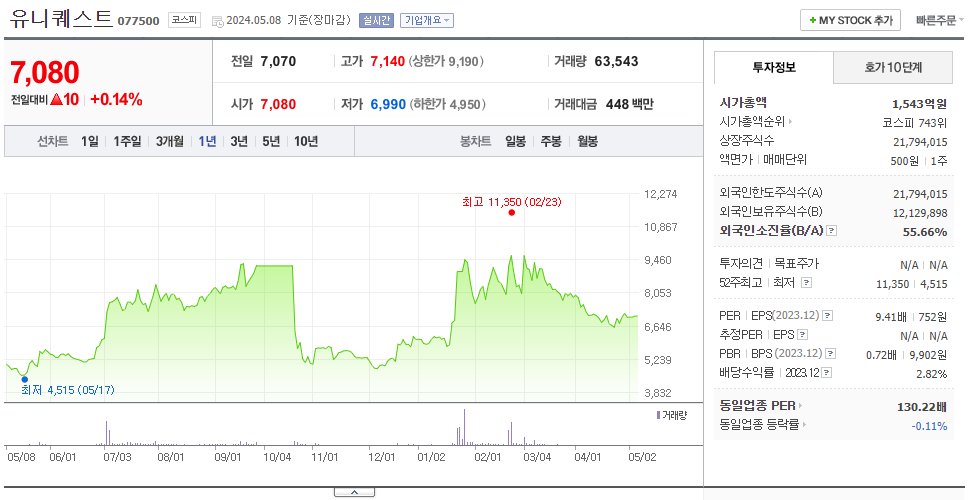This screenshot has width=968, height=500.
Task: Click the green plus on MY STOCK 추가
Action: point(812,20)
